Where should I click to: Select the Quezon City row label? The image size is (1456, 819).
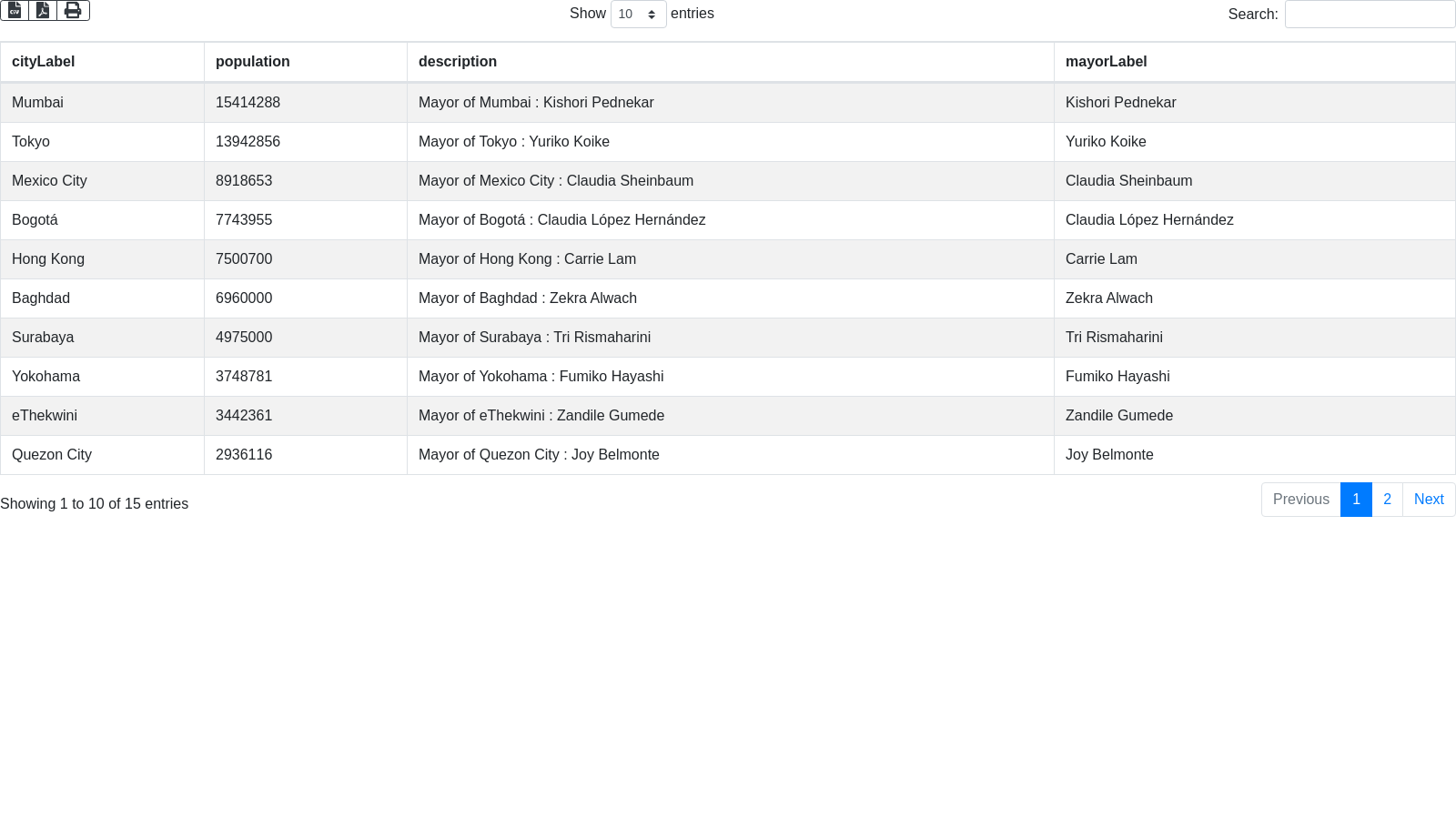pyautogui.click(x=52, y=455)
